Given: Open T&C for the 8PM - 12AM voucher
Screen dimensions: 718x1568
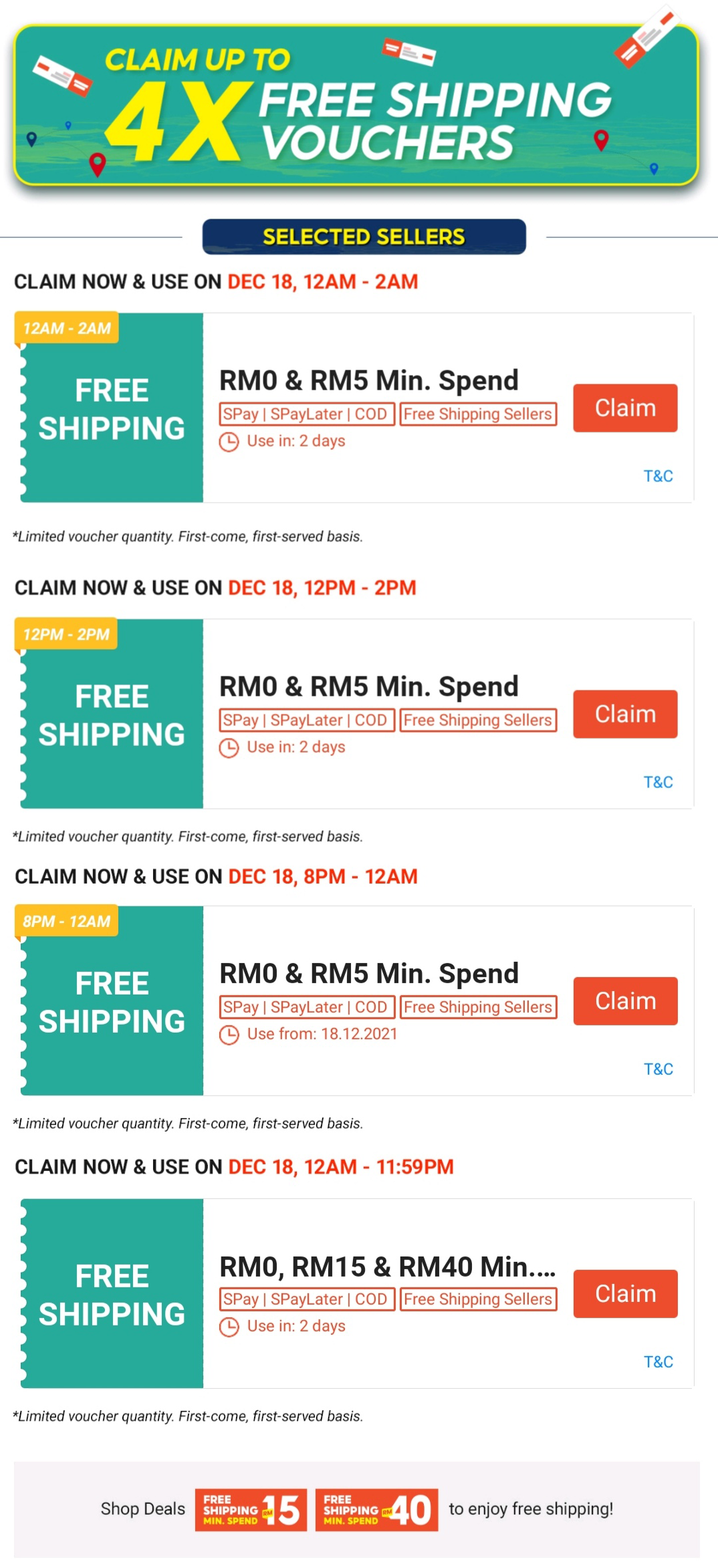Looking at the screenshot, I should click(x=658, y=1069).
